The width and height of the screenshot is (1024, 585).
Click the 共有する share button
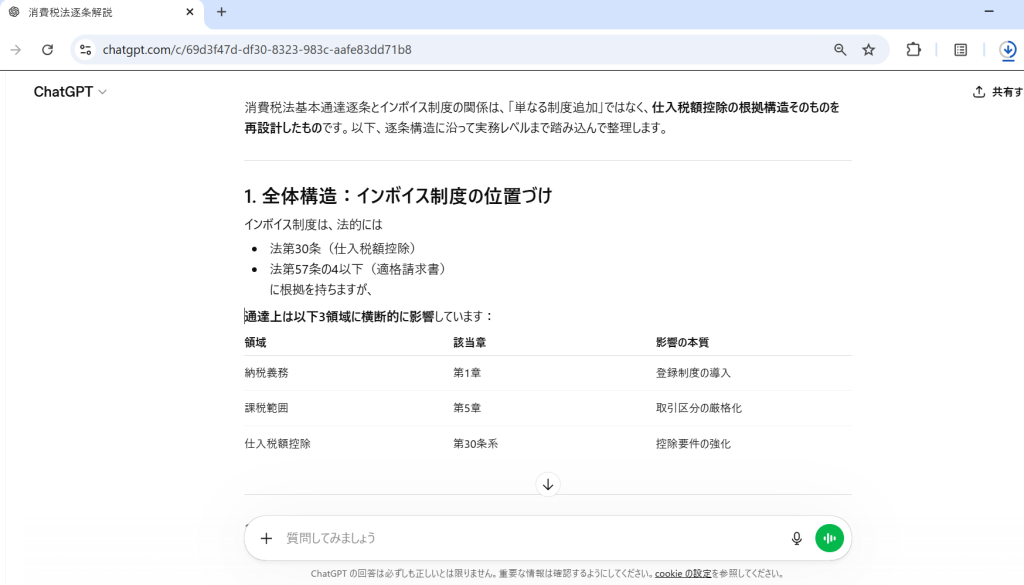pyautogui.click(x=998, y=92)
